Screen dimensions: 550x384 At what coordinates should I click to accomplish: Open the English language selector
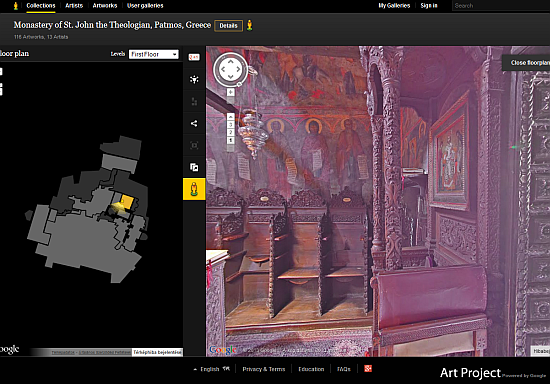212,369
